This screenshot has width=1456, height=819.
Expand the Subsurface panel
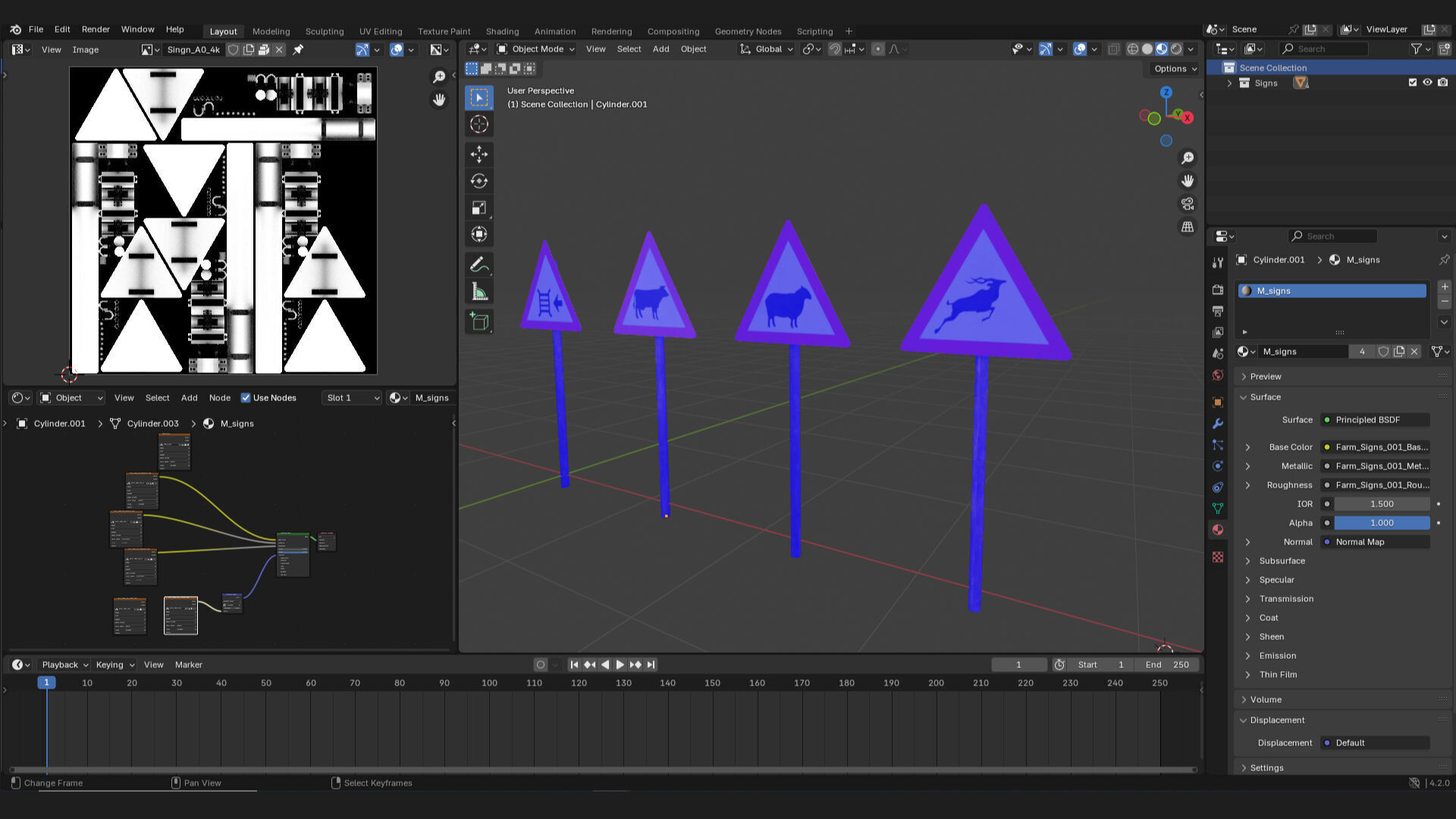click(x=1282, y=561)
